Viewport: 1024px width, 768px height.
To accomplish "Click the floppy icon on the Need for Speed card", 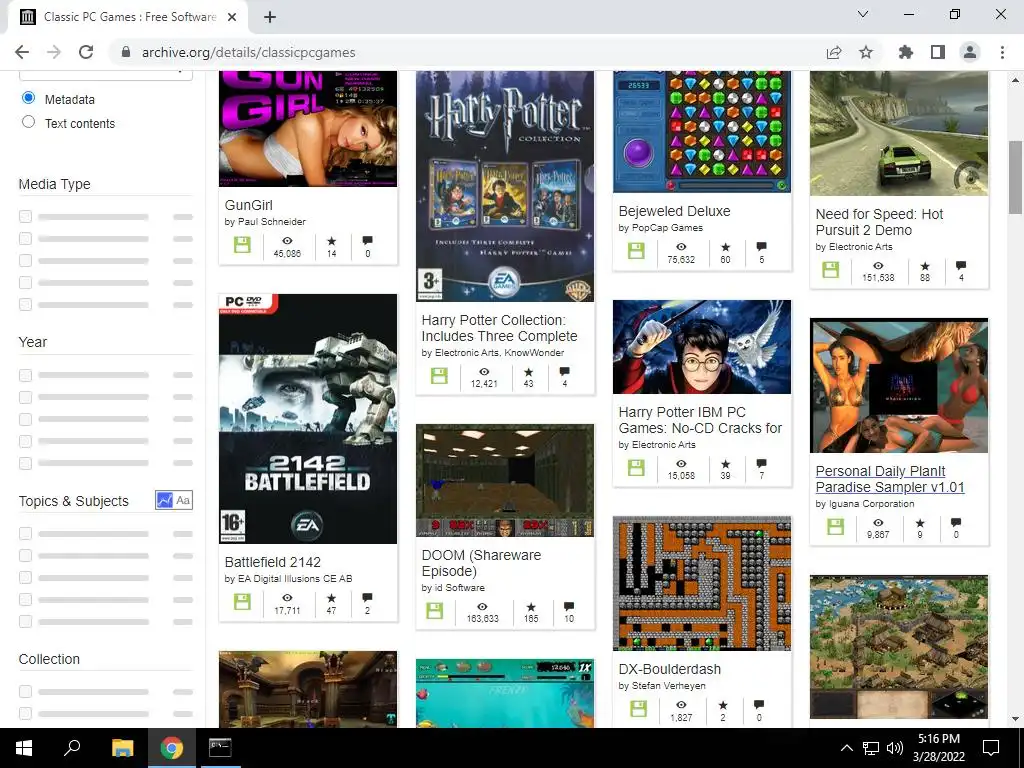I will [x=831, y=270].
